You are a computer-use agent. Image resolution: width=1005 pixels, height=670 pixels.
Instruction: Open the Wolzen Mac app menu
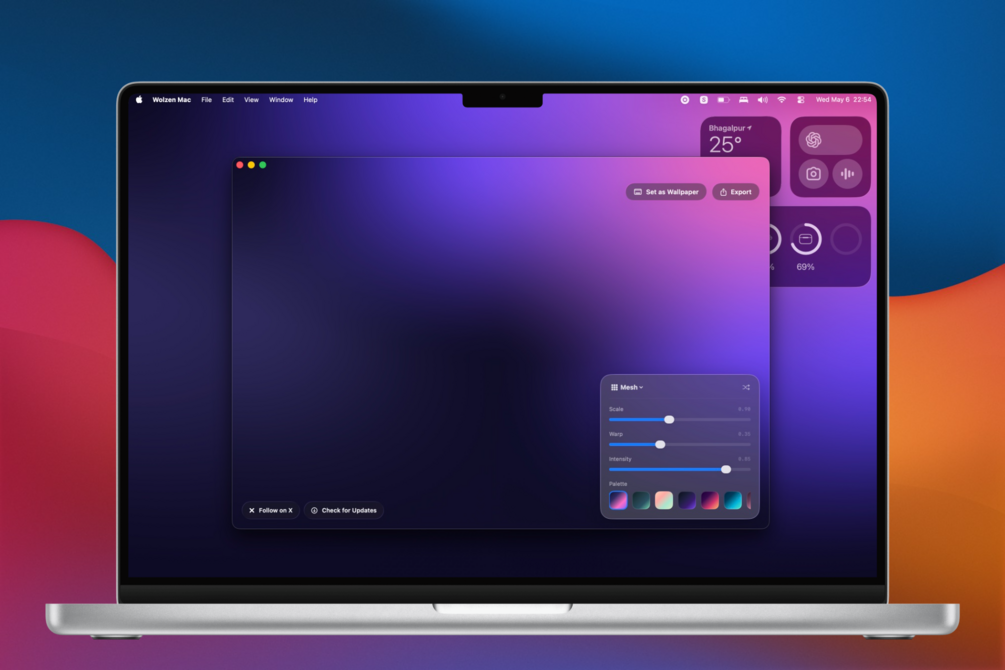pos(171,99)
